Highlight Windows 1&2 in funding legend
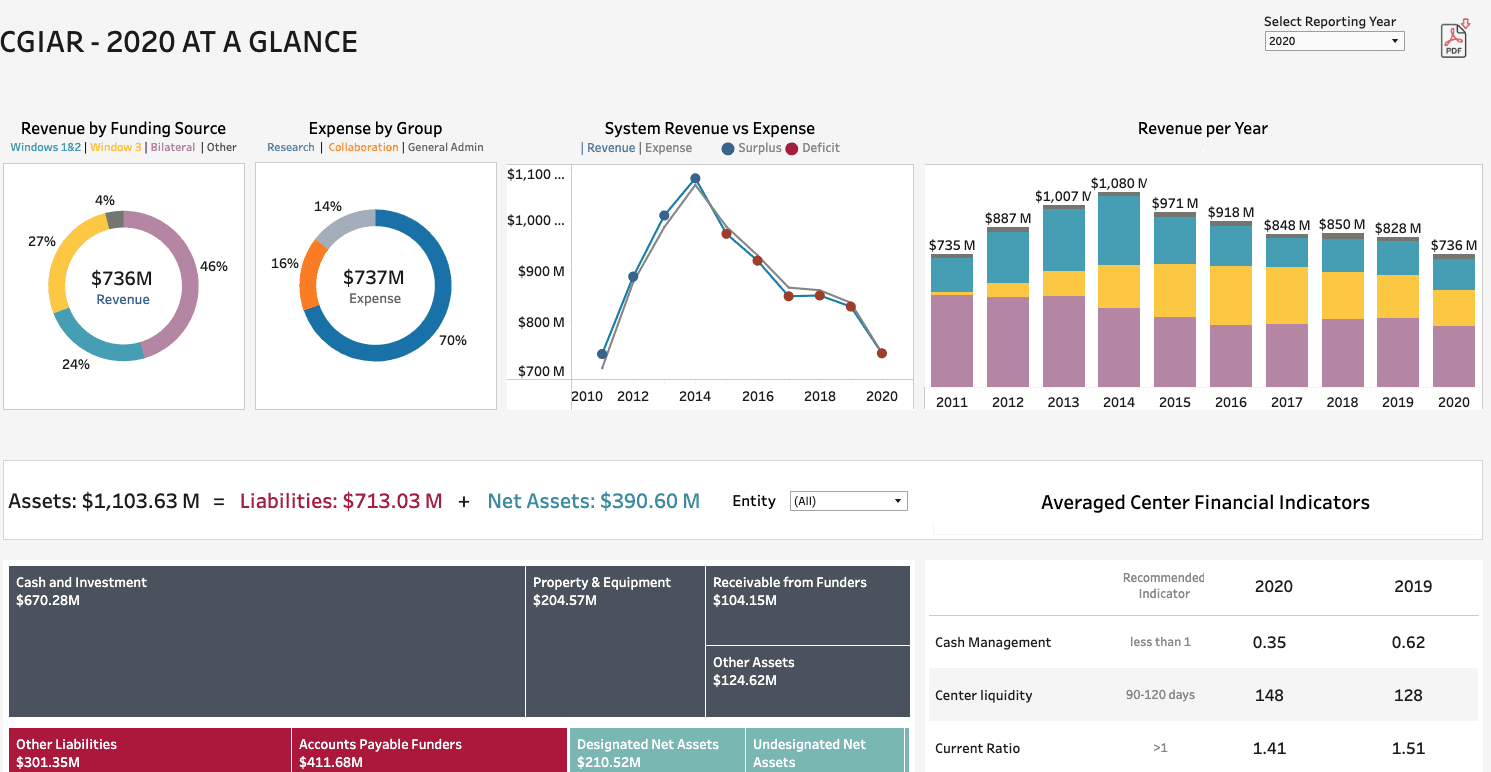This screenshot has width=1491, height=772. (46, 147)
